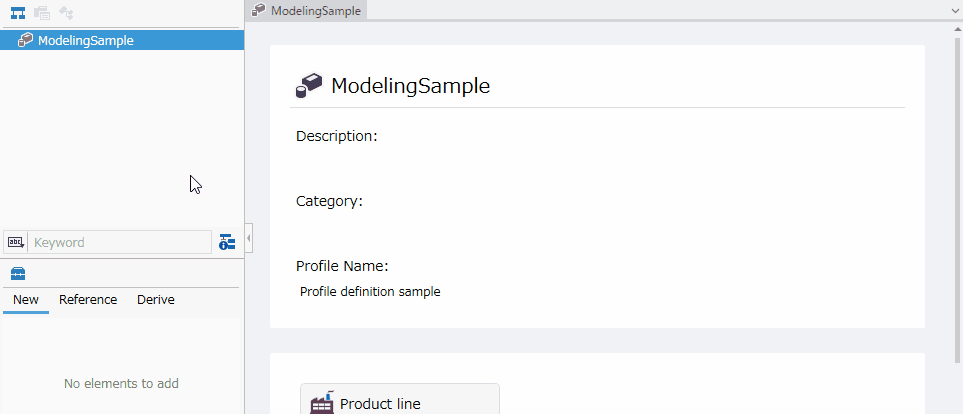Click the blue toolbox icon
The image size is (963, 414).
click(18, 274)
